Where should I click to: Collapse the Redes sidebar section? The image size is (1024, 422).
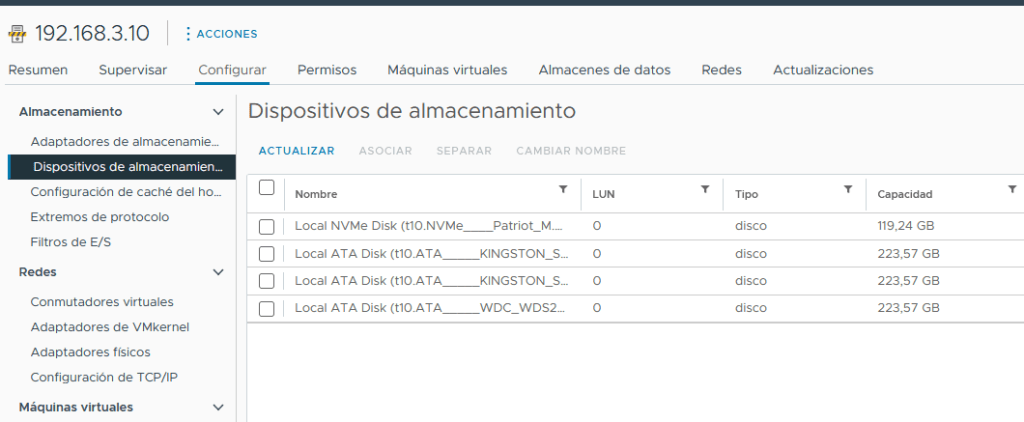[219, 272]
